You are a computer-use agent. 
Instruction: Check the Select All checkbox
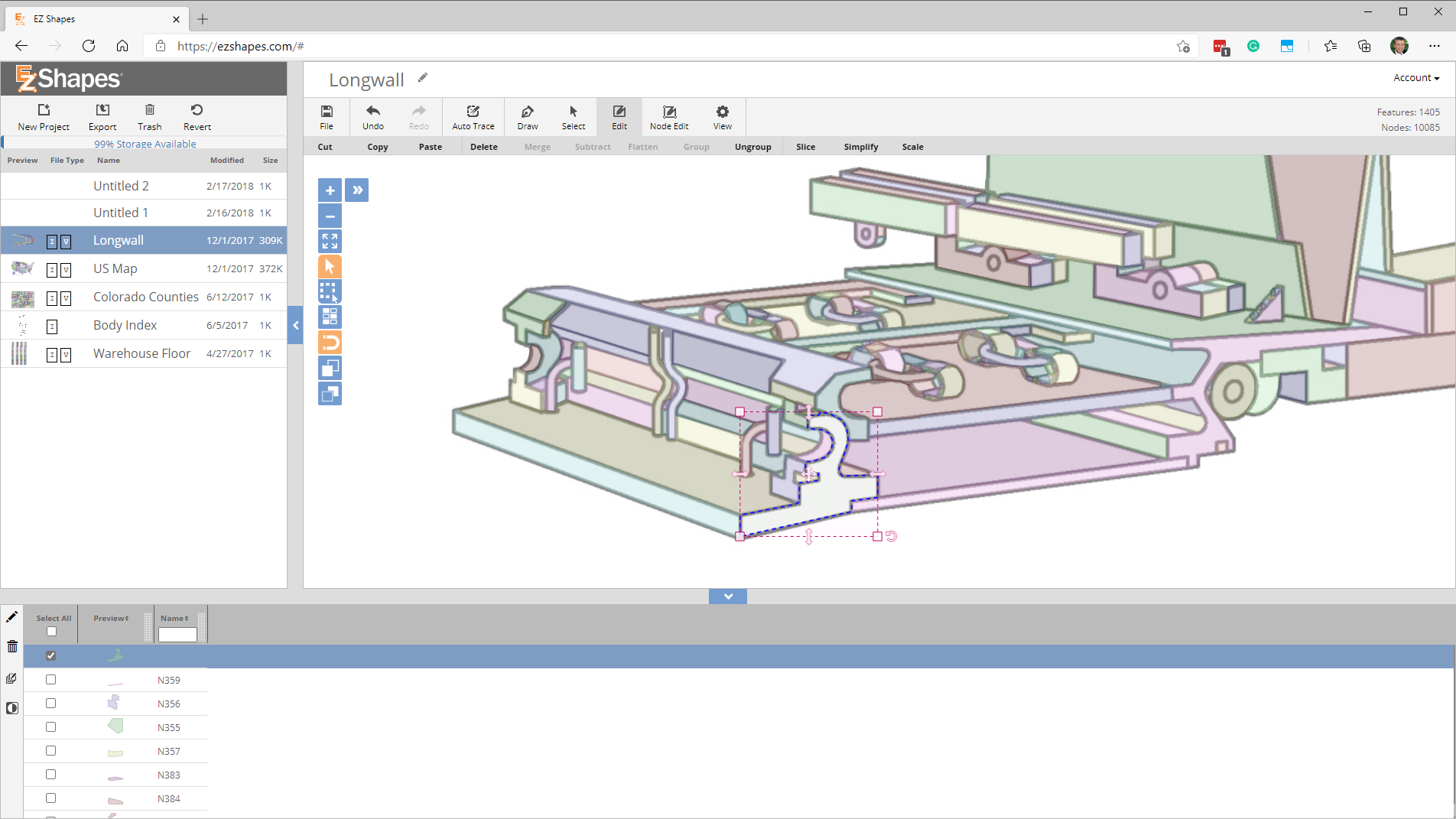point(51,632)
